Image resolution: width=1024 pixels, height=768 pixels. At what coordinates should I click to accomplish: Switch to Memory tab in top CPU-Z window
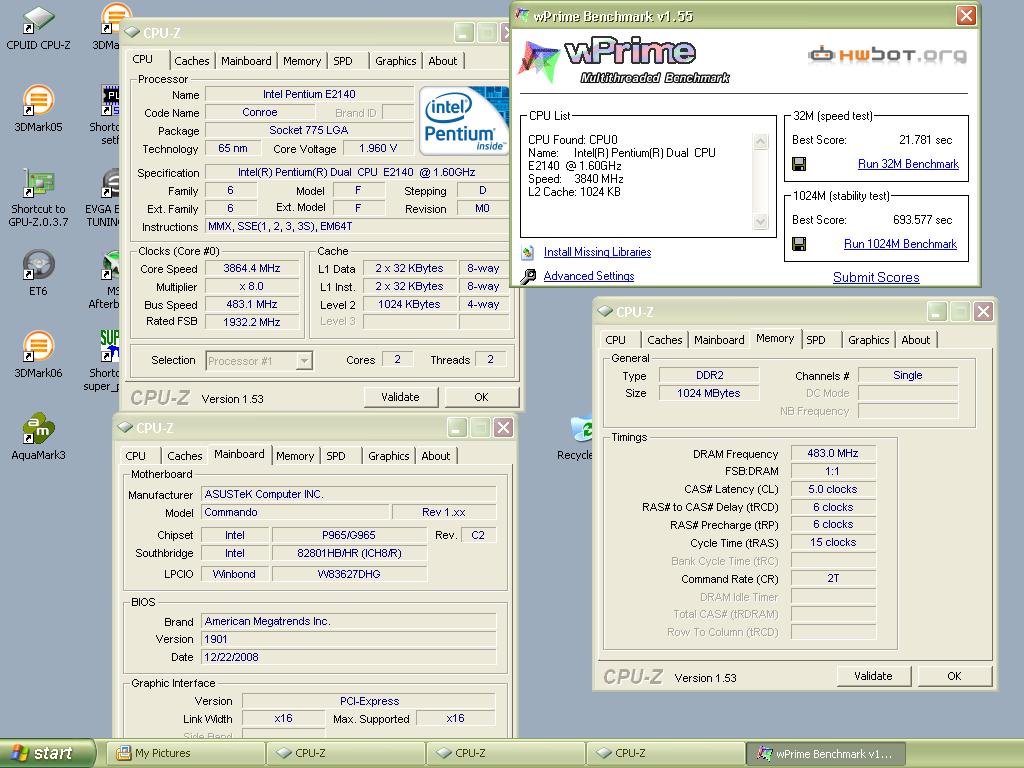pyautogui.click(x=302, y=61)
